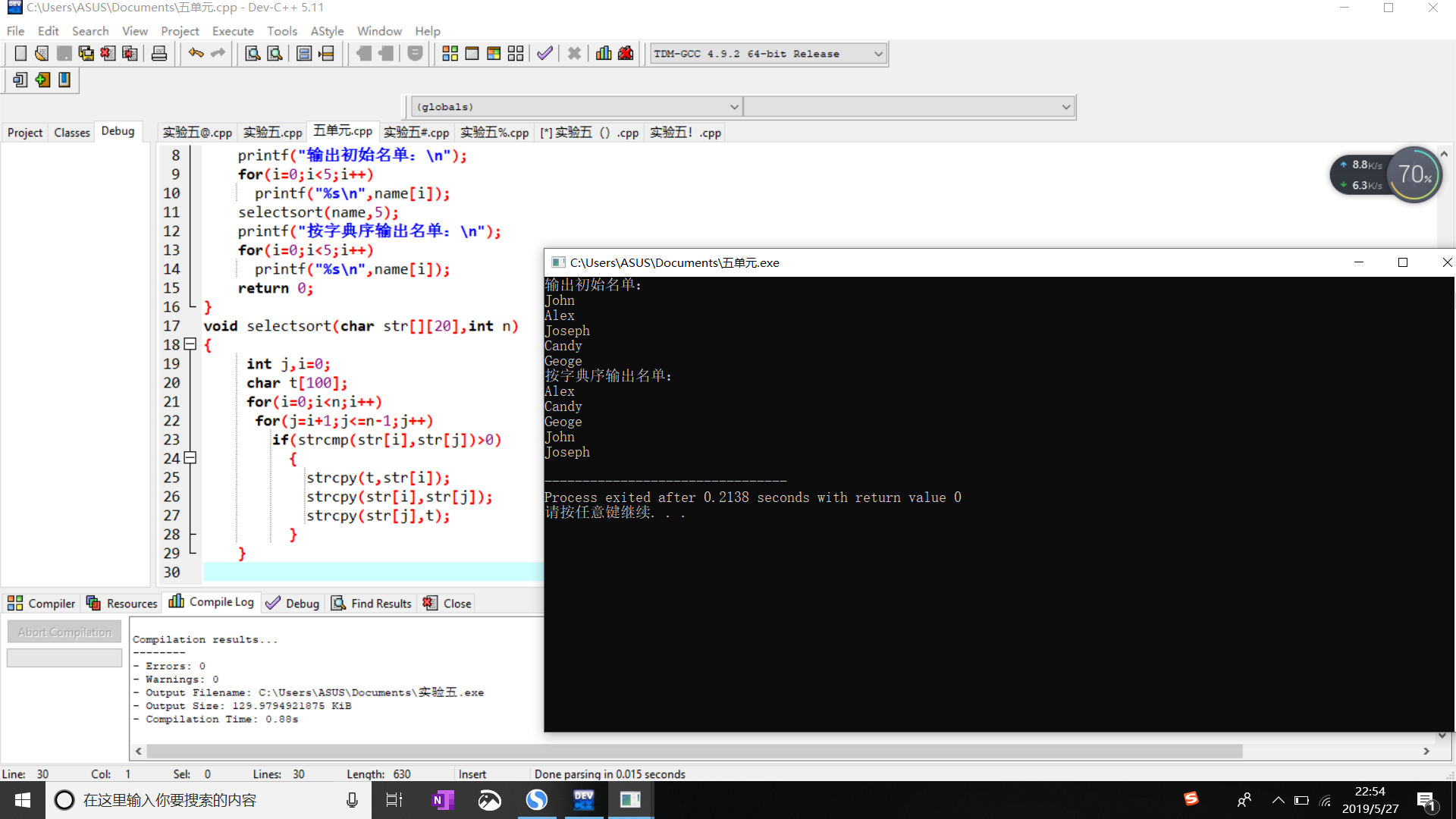Click the Compile icon with colored squares
The image size is (1456, 819).
pyautogui.click(x=450, y=54)
